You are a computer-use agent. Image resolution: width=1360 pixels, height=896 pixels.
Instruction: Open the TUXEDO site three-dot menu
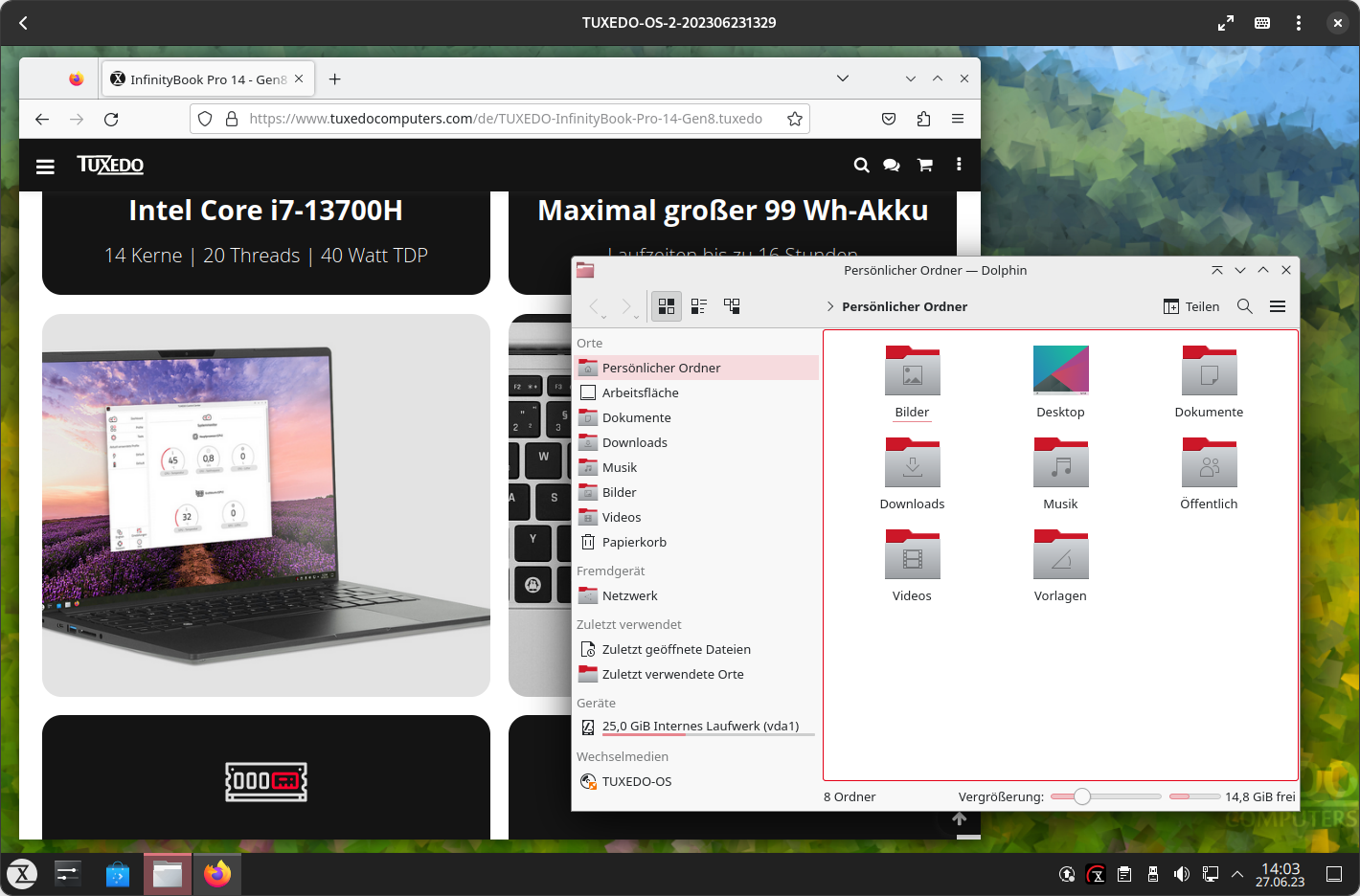click(x=959, y=165)
